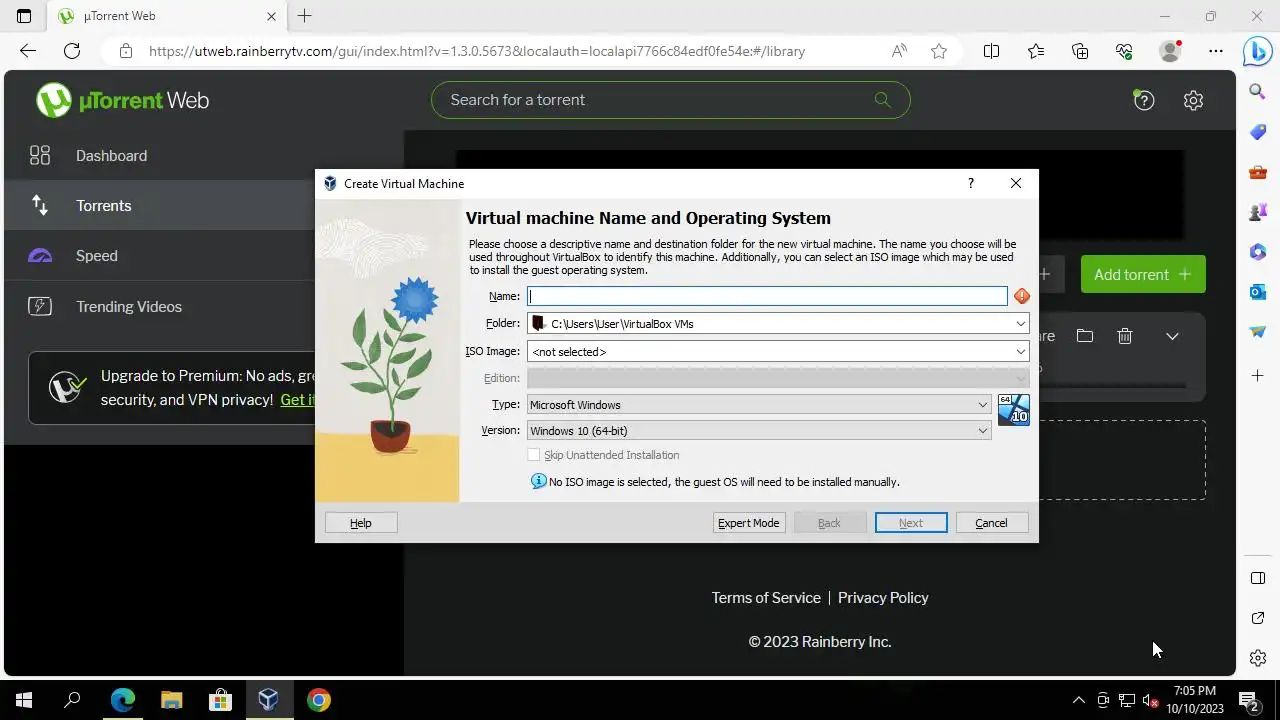Click the Next button
Viewport: 1280px width, 720px height.
911,523
